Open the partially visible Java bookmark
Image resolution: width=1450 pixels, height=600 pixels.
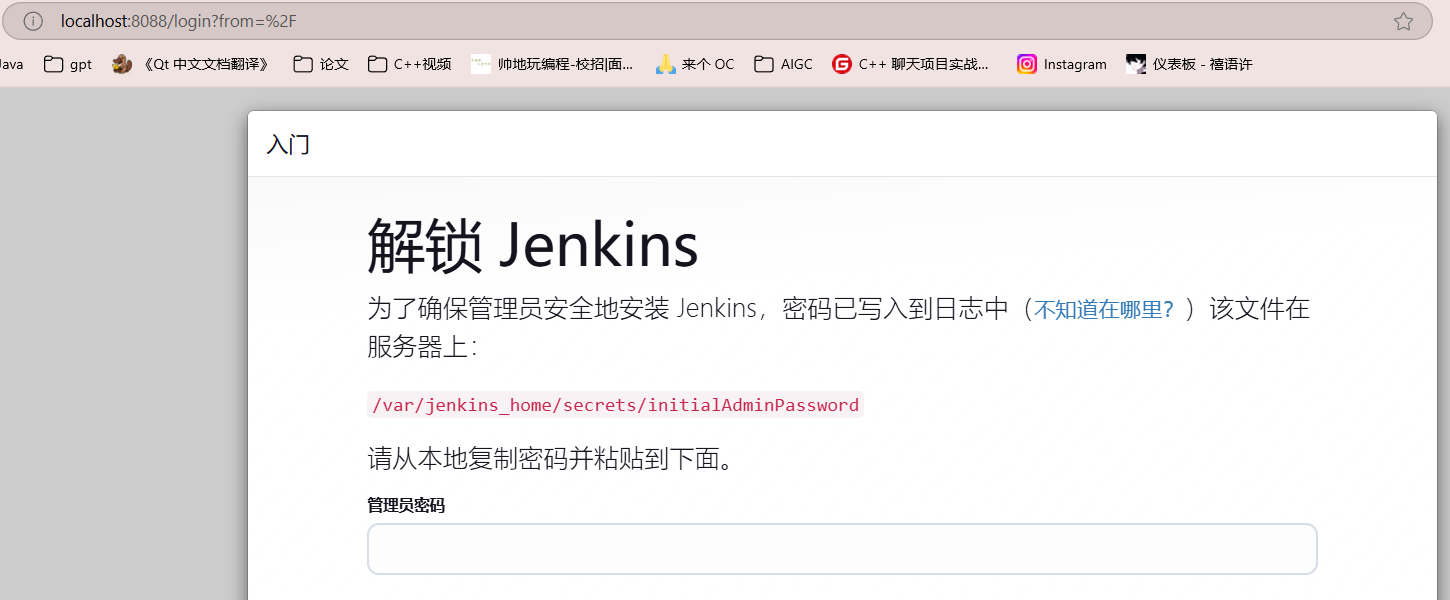coord(11,64)
